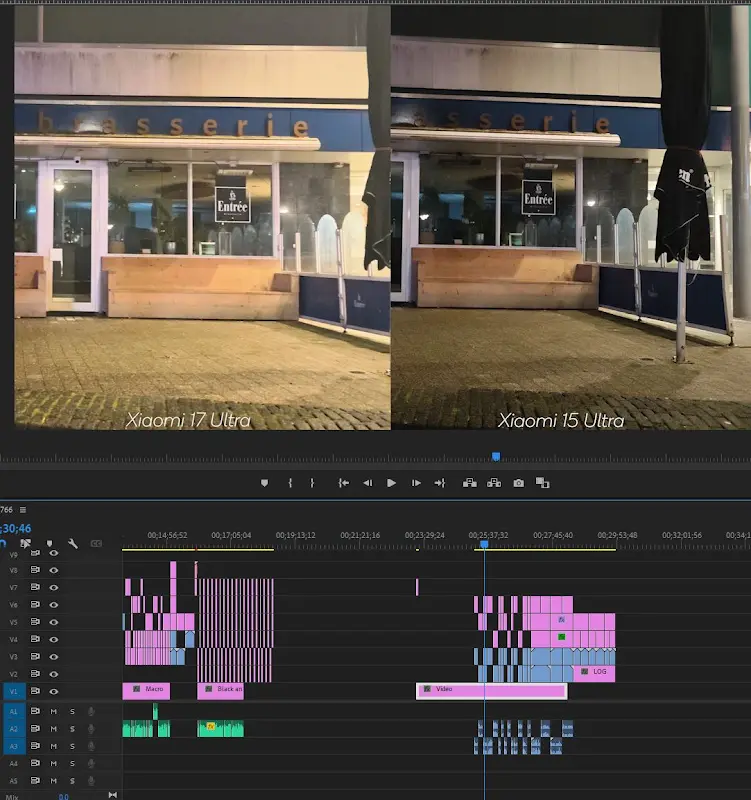Mute audio track A2
Image resolution: width=751 pixels, height=800 pixels.
54,728
